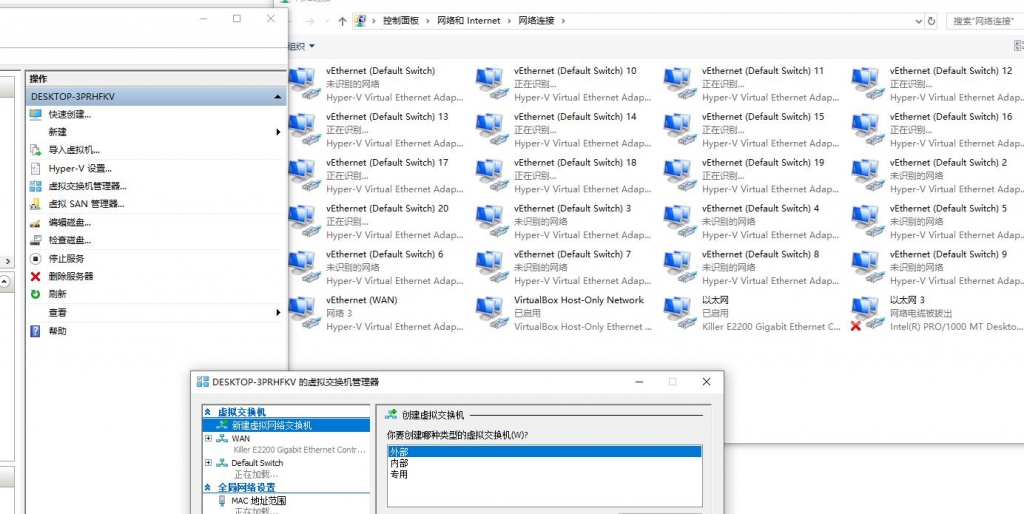Select vEthernet (Default Switch) 3 adapter icon
Viewport: 1024px width, 514px height.
[490, 221]
